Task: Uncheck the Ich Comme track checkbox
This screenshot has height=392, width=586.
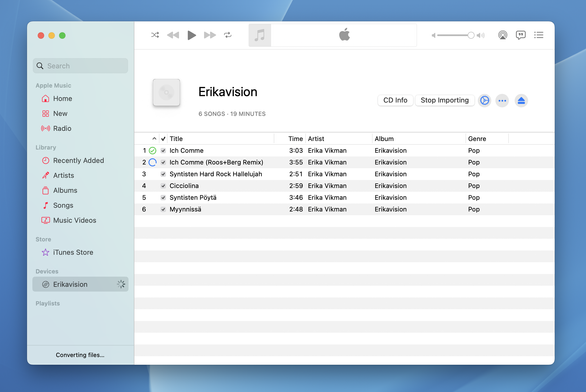Action: (163, 151)
